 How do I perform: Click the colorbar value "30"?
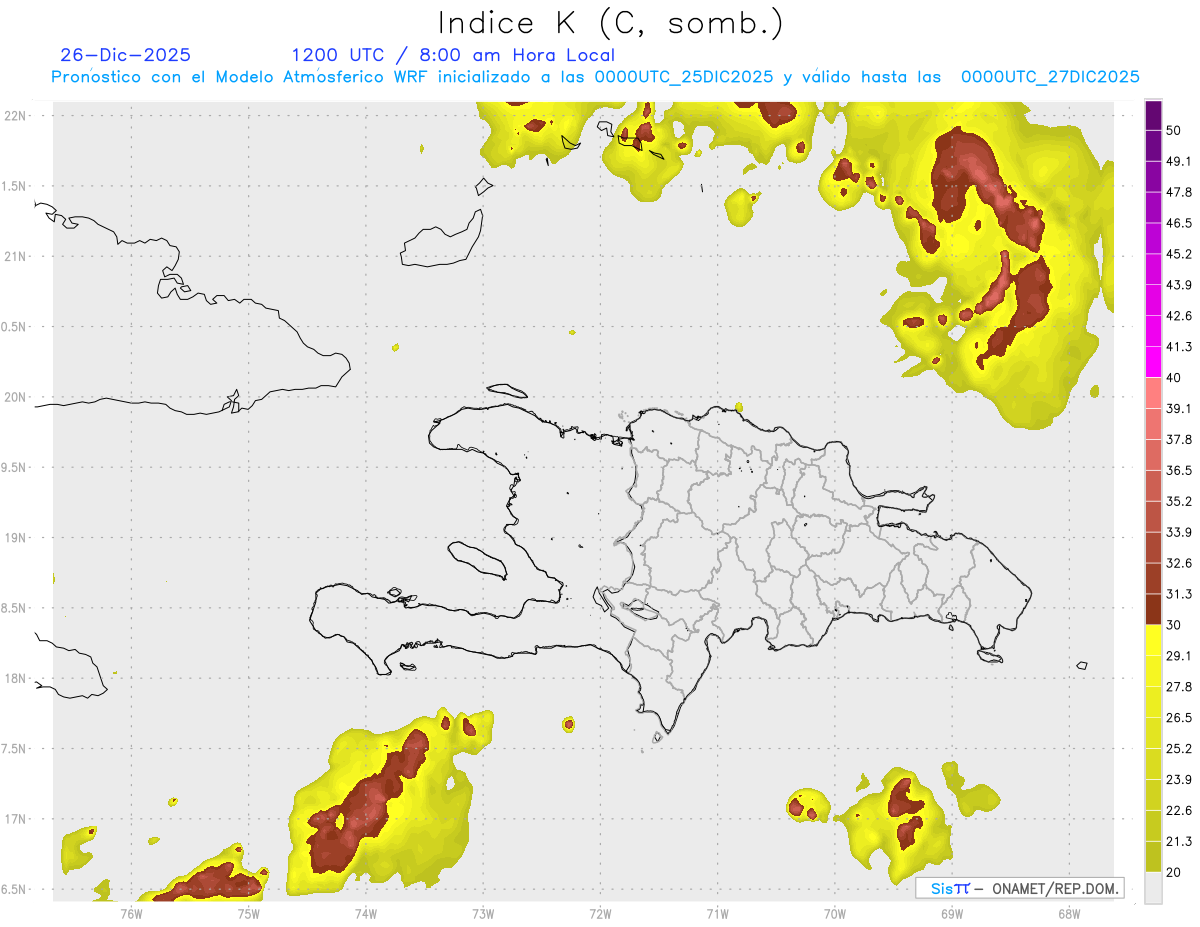(x=1174, y=625)
